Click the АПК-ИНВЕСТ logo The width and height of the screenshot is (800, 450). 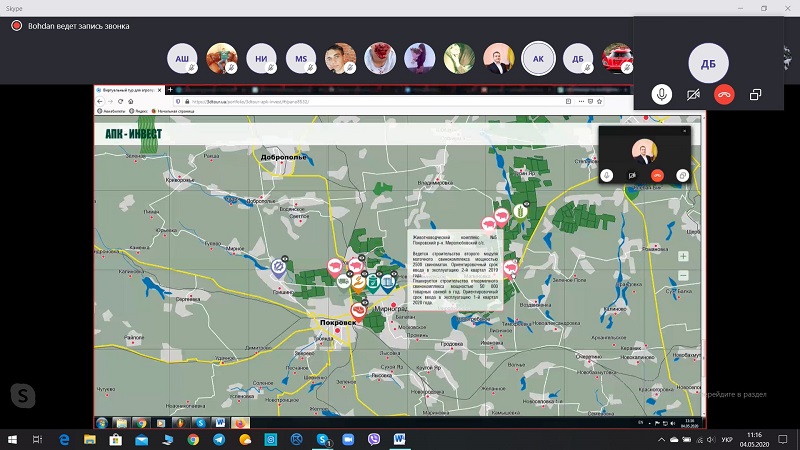pos(133,134)
